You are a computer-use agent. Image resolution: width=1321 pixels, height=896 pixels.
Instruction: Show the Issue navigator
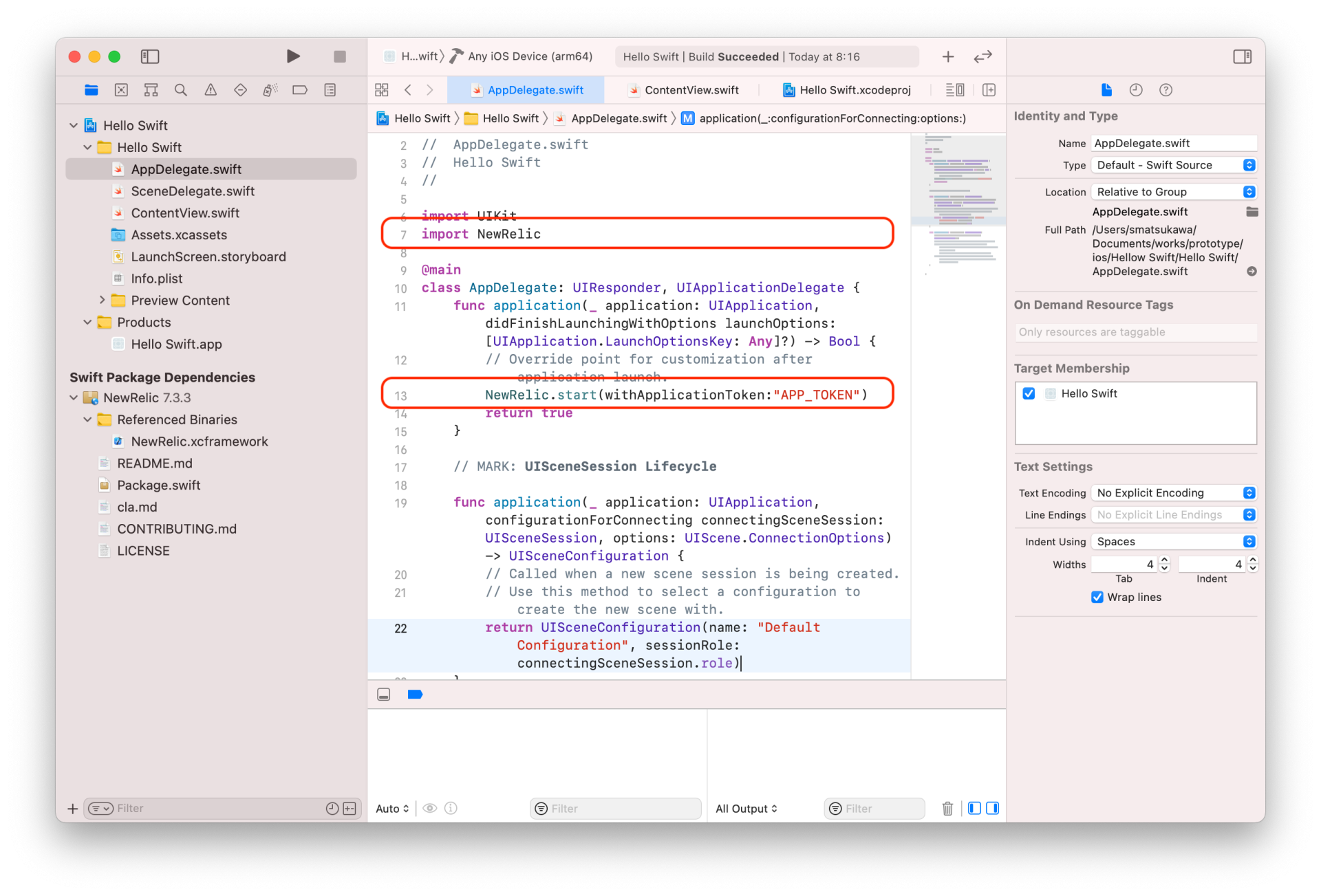211,89
